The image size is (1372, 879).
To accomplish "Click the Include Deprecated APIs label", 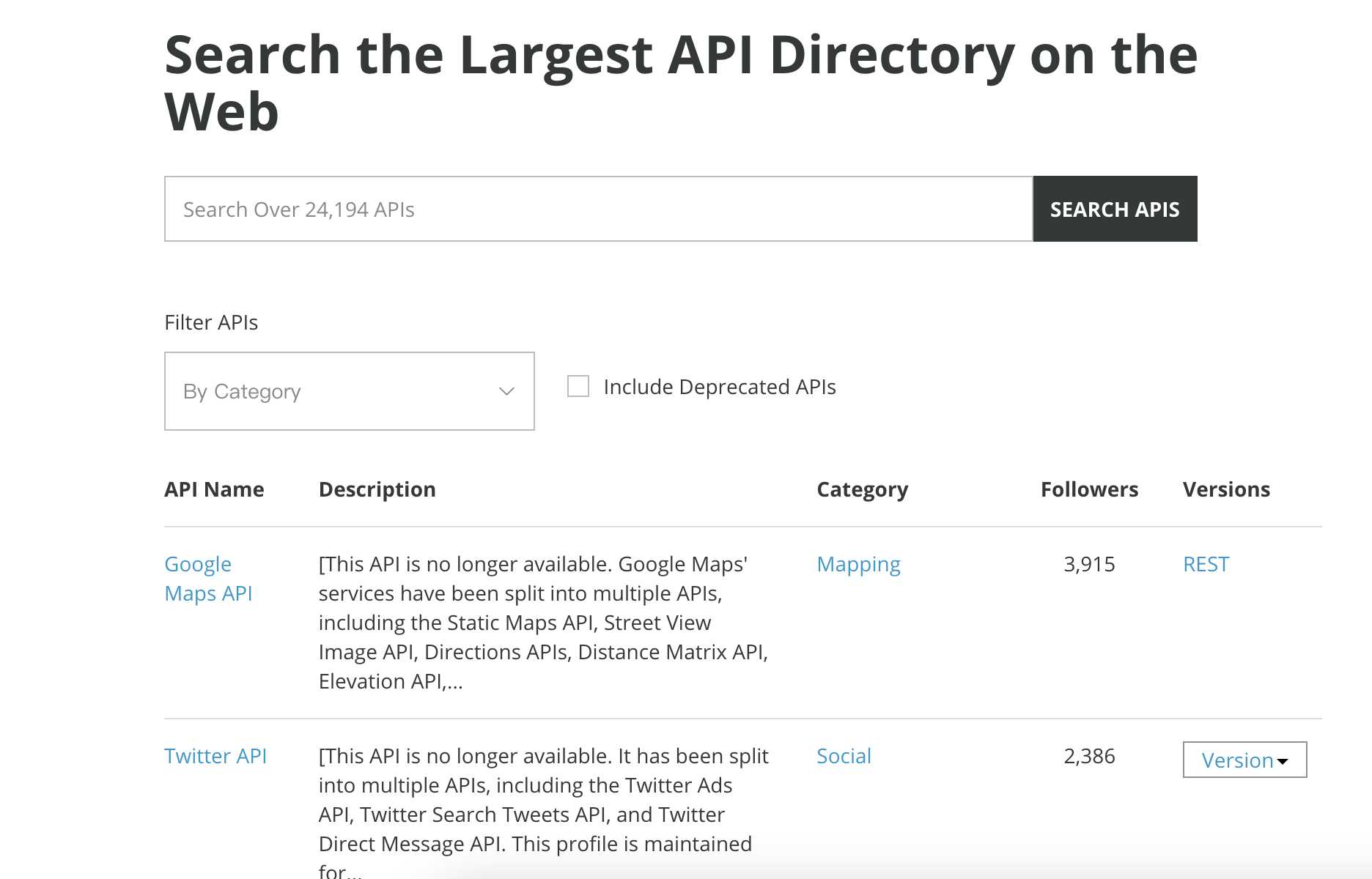I will pos(720,387).
